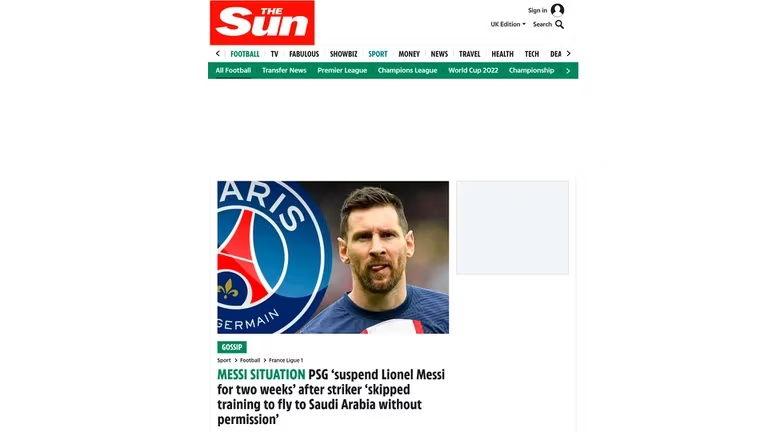This screenshot has height=432, width=768.
Task: Open the Travel section
Action: tap(469, 54)
